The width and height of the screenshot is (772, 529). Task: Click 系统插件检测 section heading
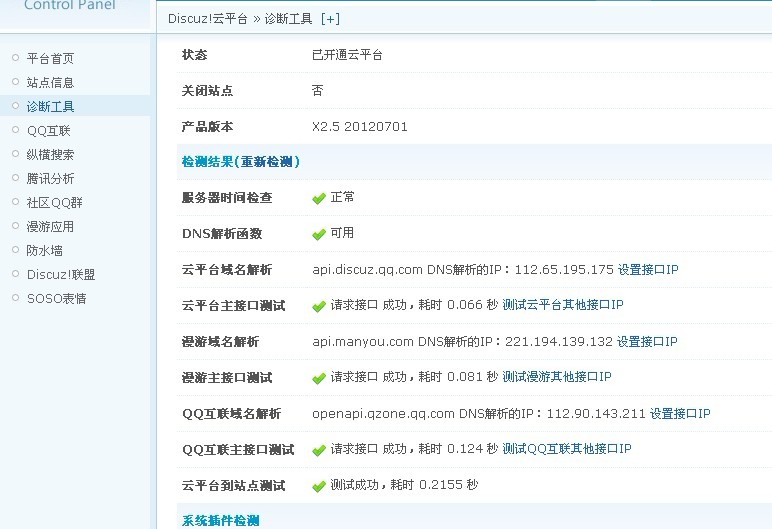(x=221, y=521)
